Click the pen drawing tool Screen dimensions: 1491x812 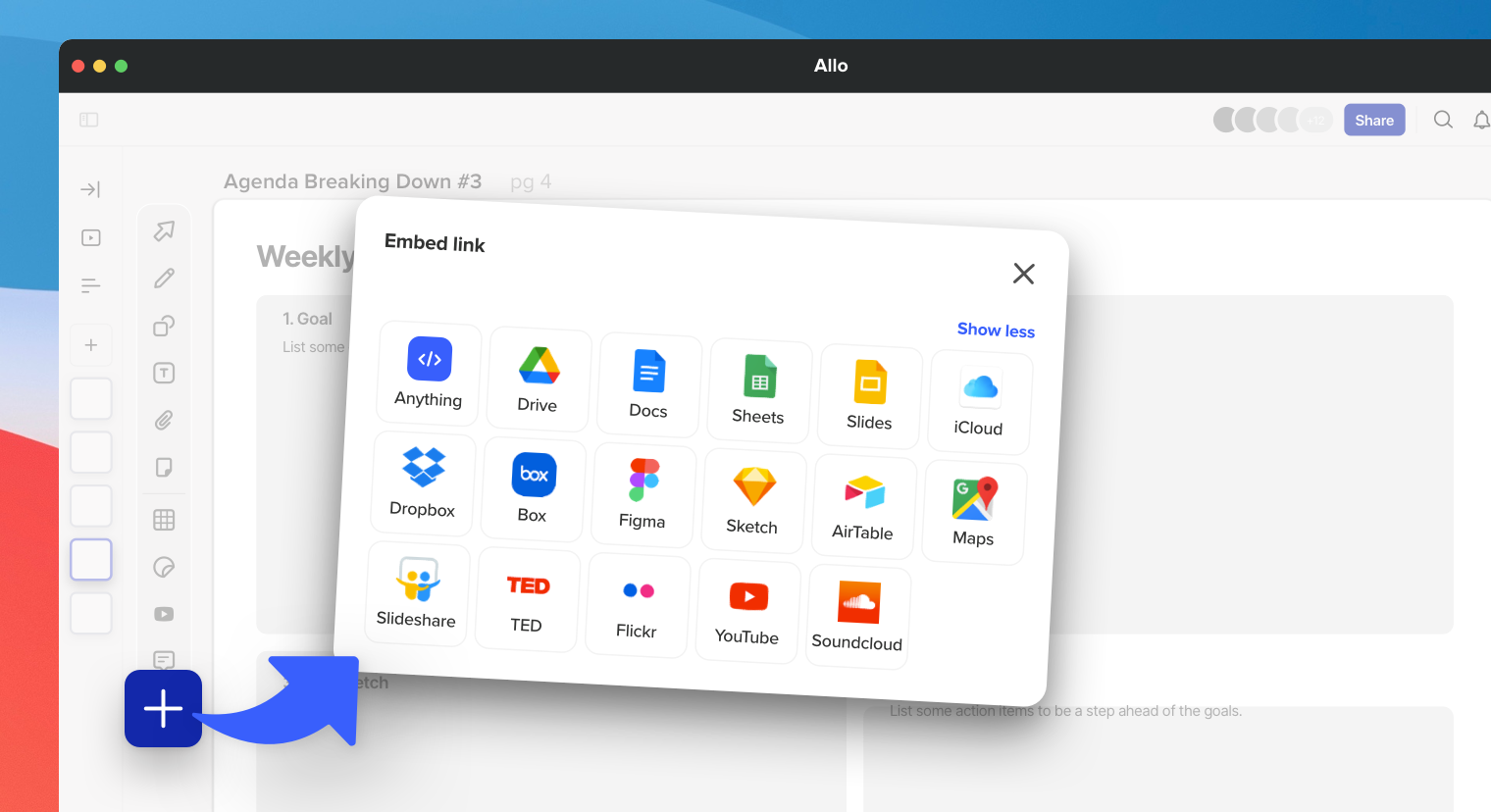(164, 279)
